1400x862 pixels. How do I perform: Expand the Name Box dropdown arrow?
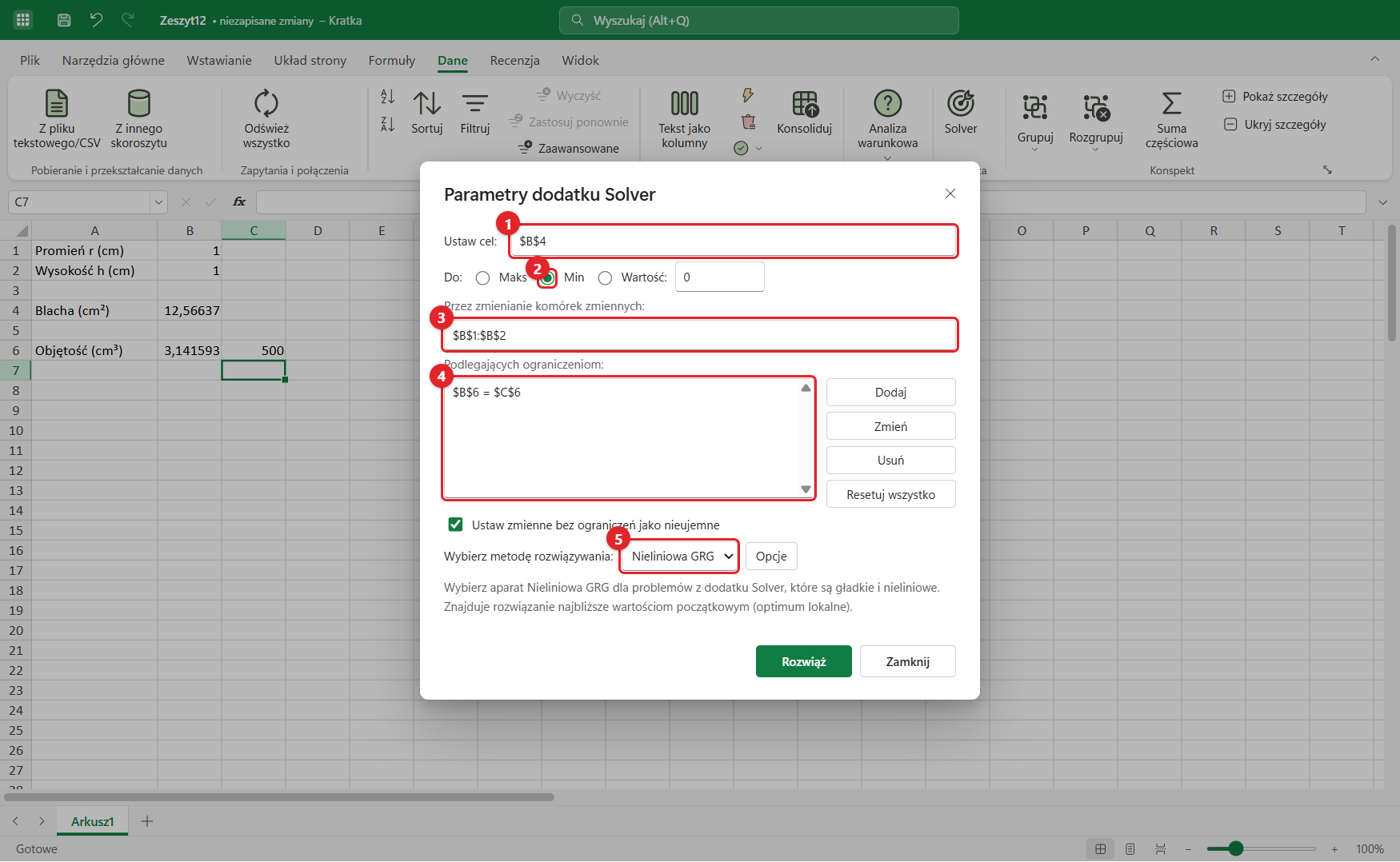[x=158, y=202]
